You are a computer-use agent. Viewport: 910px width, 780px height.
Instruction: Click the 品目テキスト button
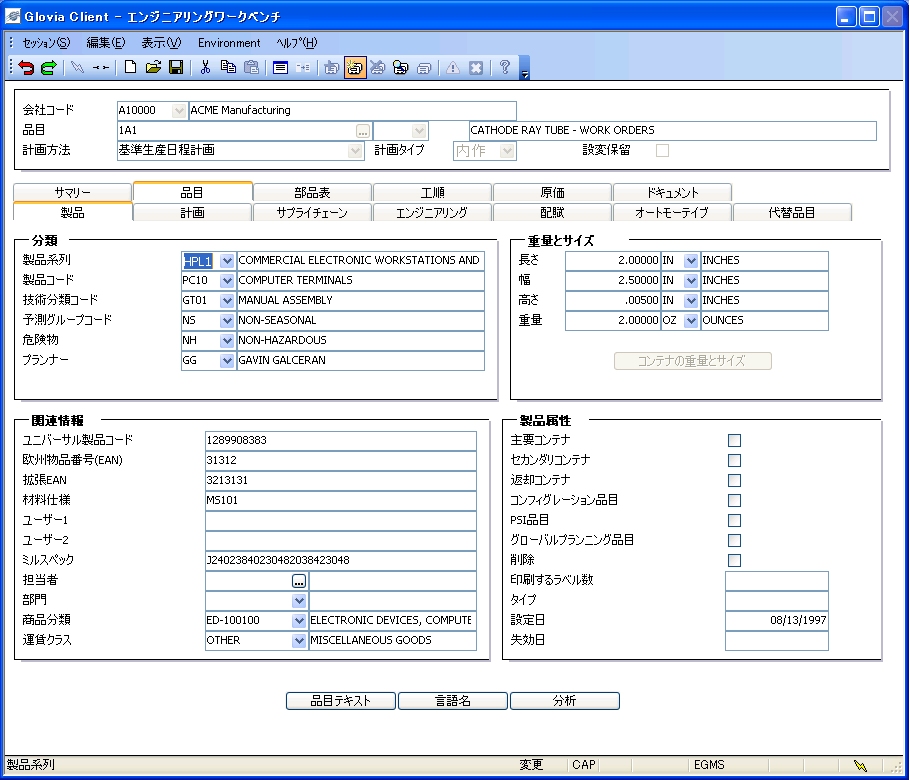(341, 701)
